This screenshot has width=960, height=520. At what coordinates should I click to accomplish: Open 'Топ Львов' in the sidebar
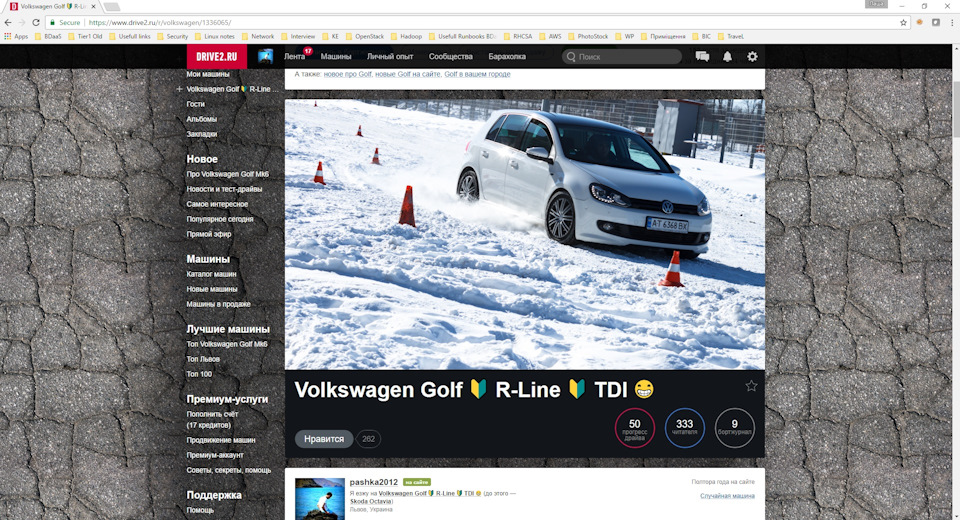tap(203, 359)
